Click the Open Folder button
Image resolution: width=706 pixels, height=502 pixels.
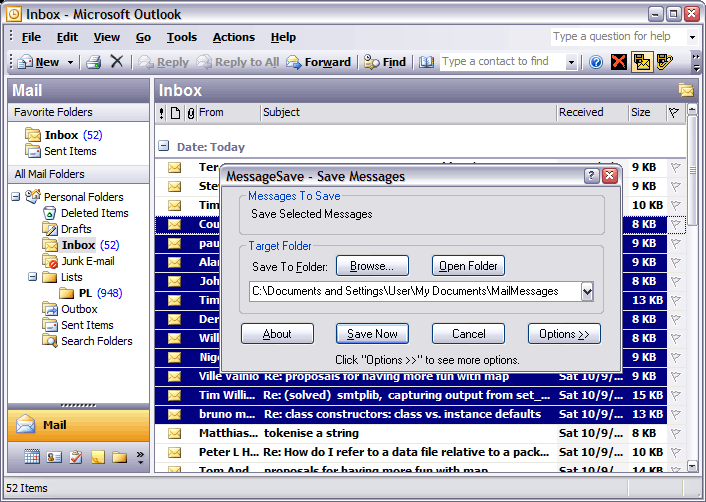point(468,266)
